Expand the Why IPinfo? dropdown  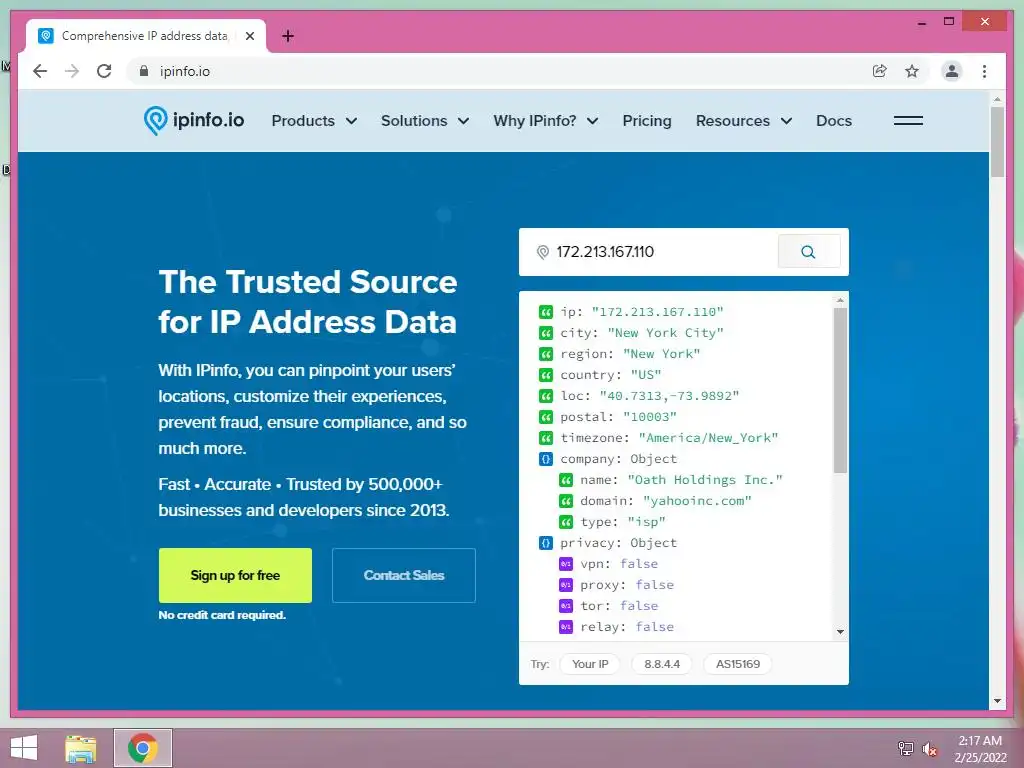tap(546, 121)
